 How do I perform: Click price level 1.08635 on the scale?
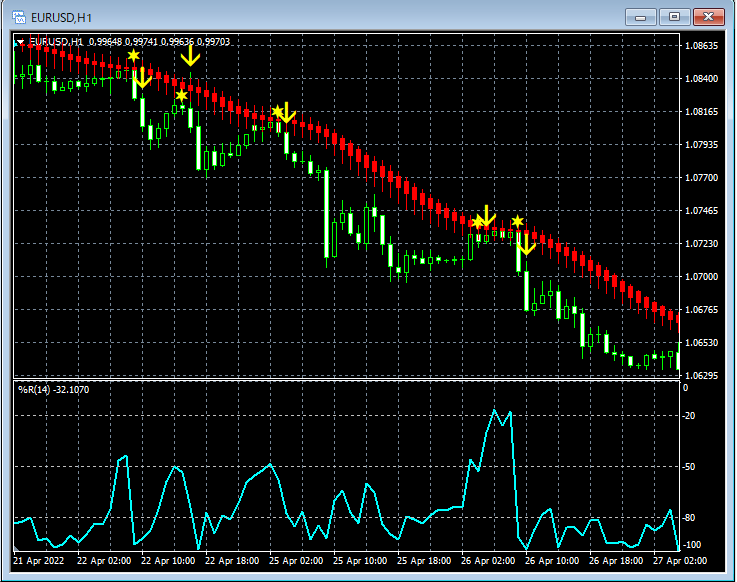(x=702, y=46)
